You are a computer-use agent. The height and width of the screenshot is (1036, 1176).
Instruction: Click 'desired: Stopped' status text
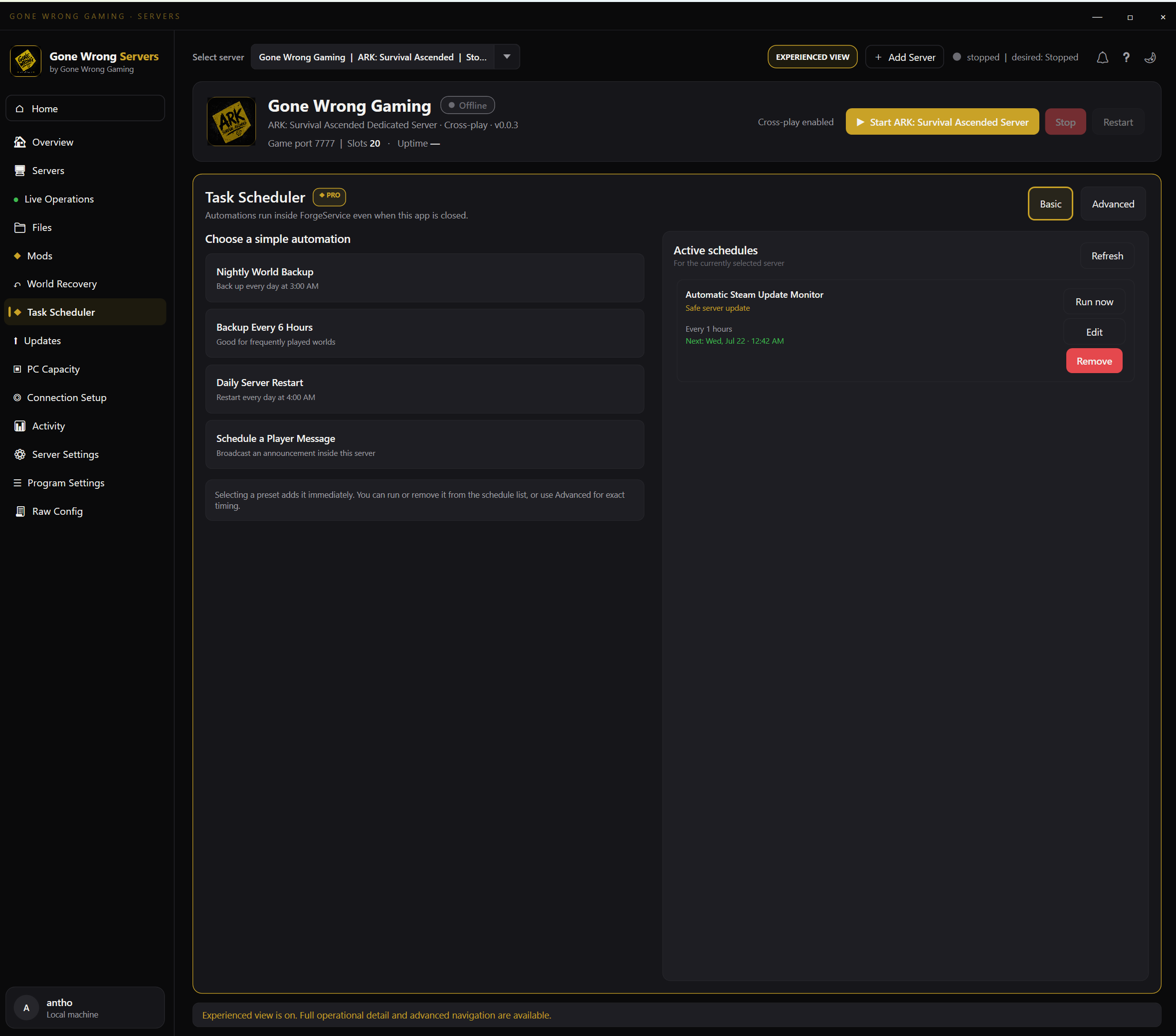(x=1044, y=57)
